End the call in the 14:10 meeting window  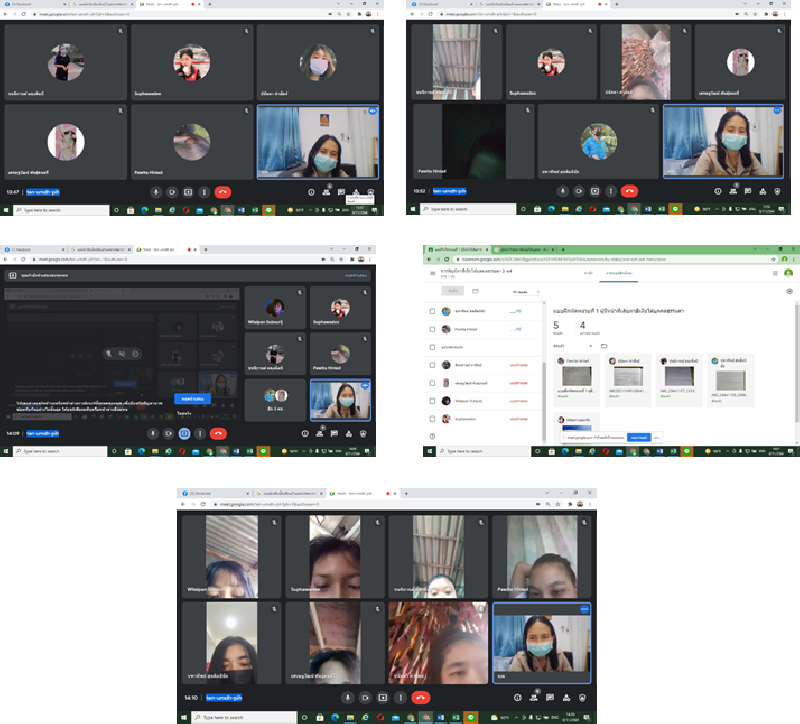pos(421,697)
